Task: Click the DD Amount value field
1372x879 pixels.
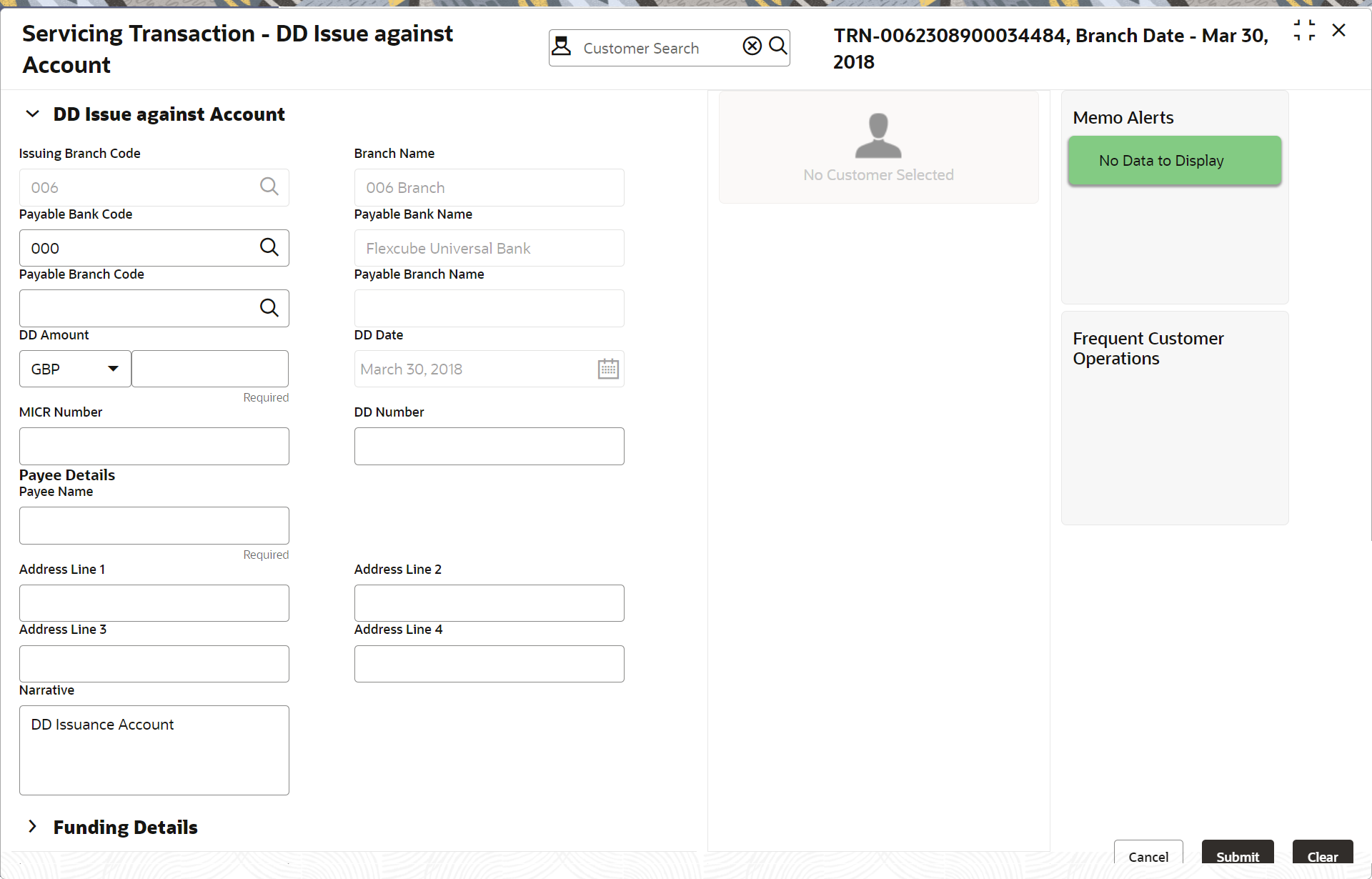Action: coord(210,369)
